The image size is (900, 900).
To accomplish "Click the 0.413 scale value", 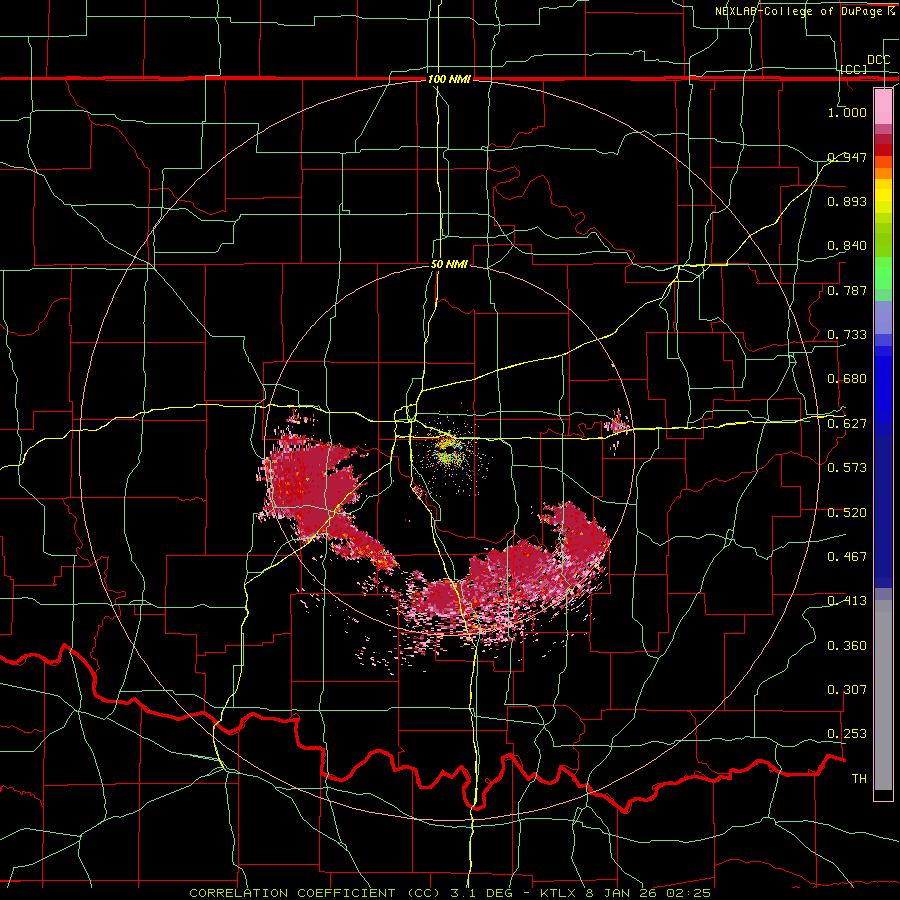I will coord(847,601).
